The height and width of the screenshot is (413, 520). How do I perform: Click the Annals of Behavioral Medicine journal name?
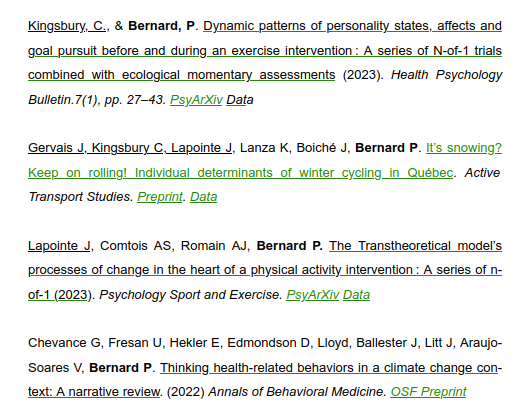click(295, 392)
